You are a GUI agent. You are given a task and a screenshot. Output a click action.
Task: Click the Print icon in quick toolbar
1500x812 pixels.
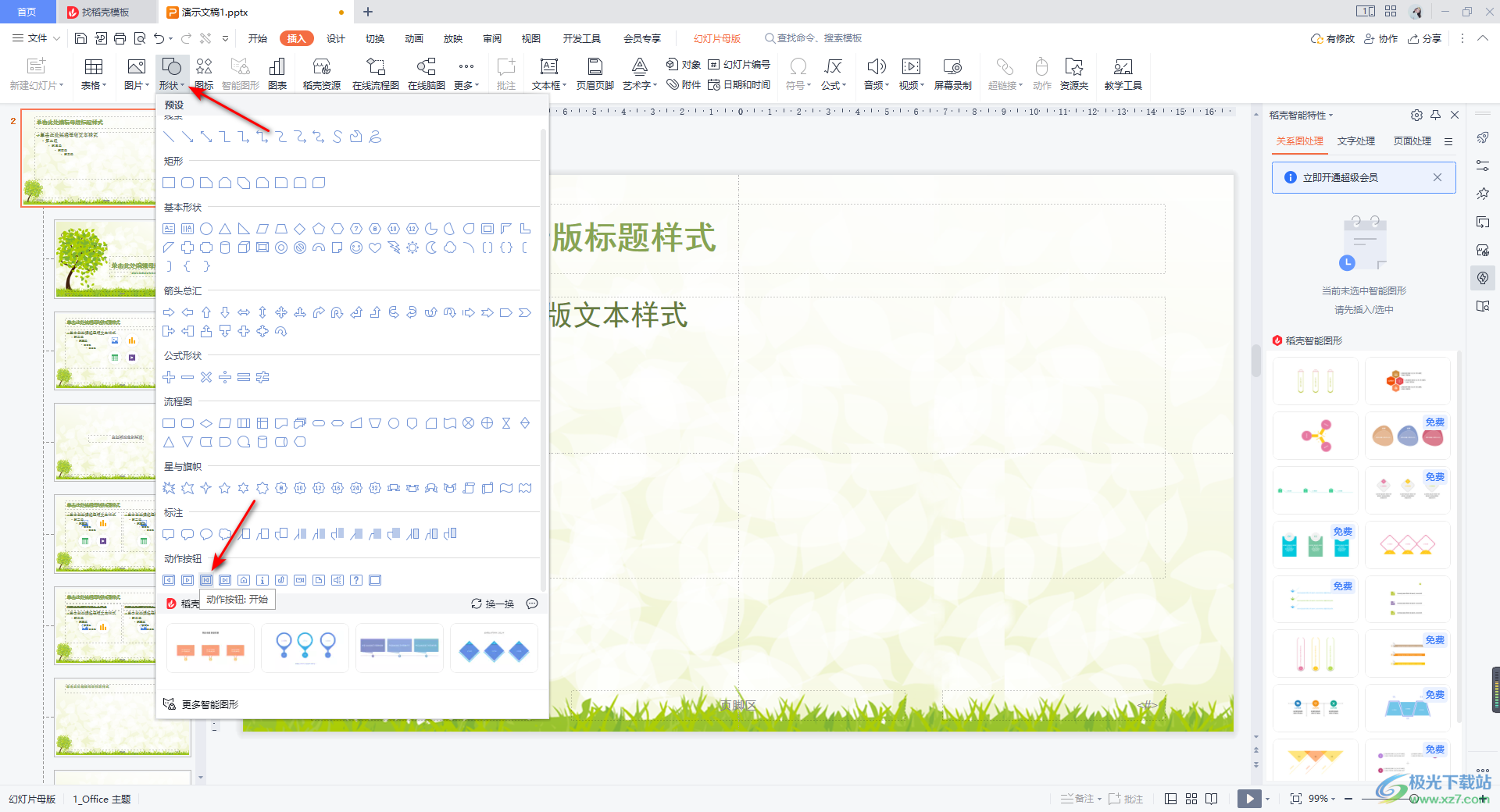[120, 38]
